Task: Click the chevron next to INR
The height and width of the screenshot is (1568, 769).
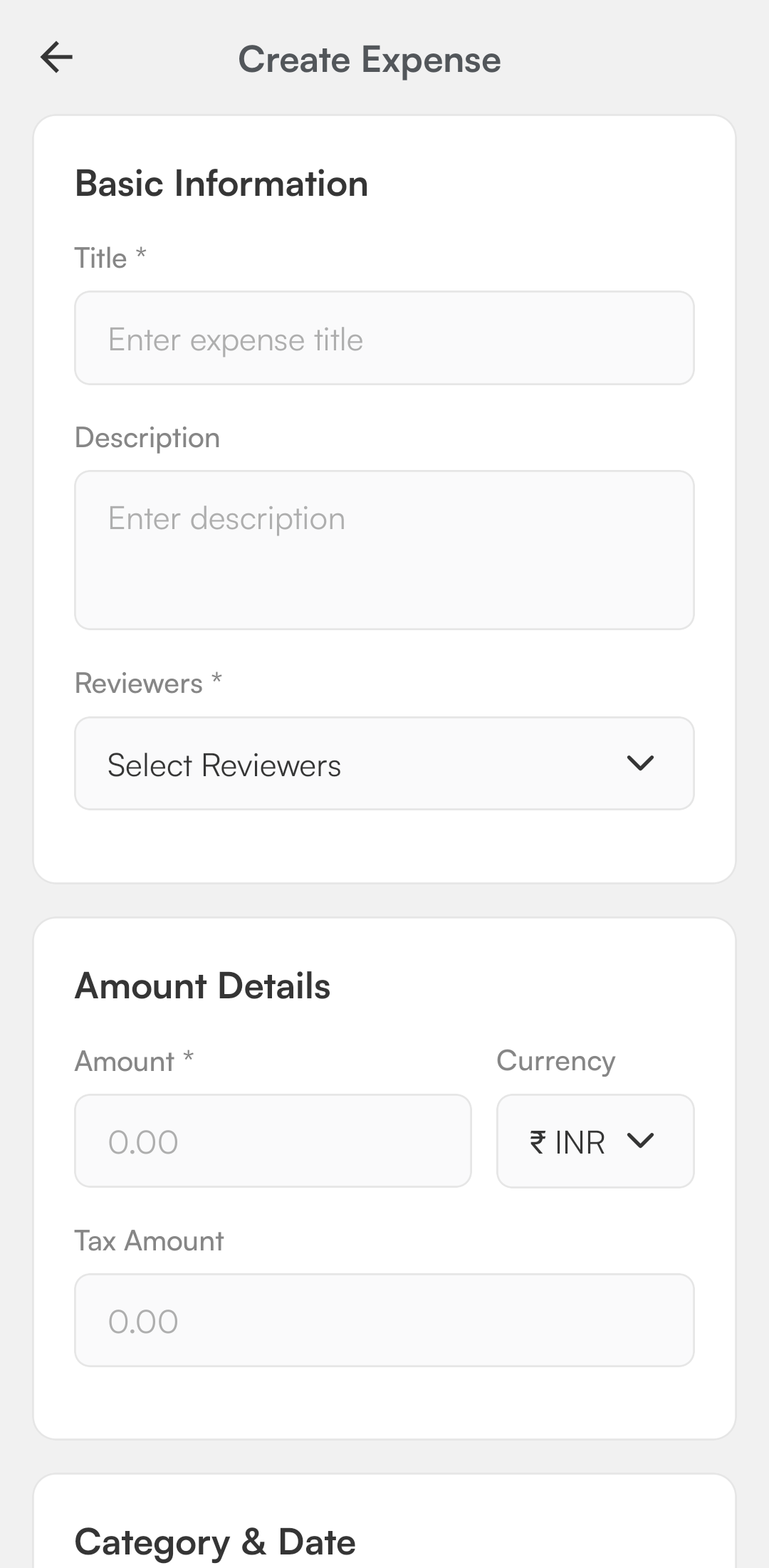Action: coord(640,1141)
